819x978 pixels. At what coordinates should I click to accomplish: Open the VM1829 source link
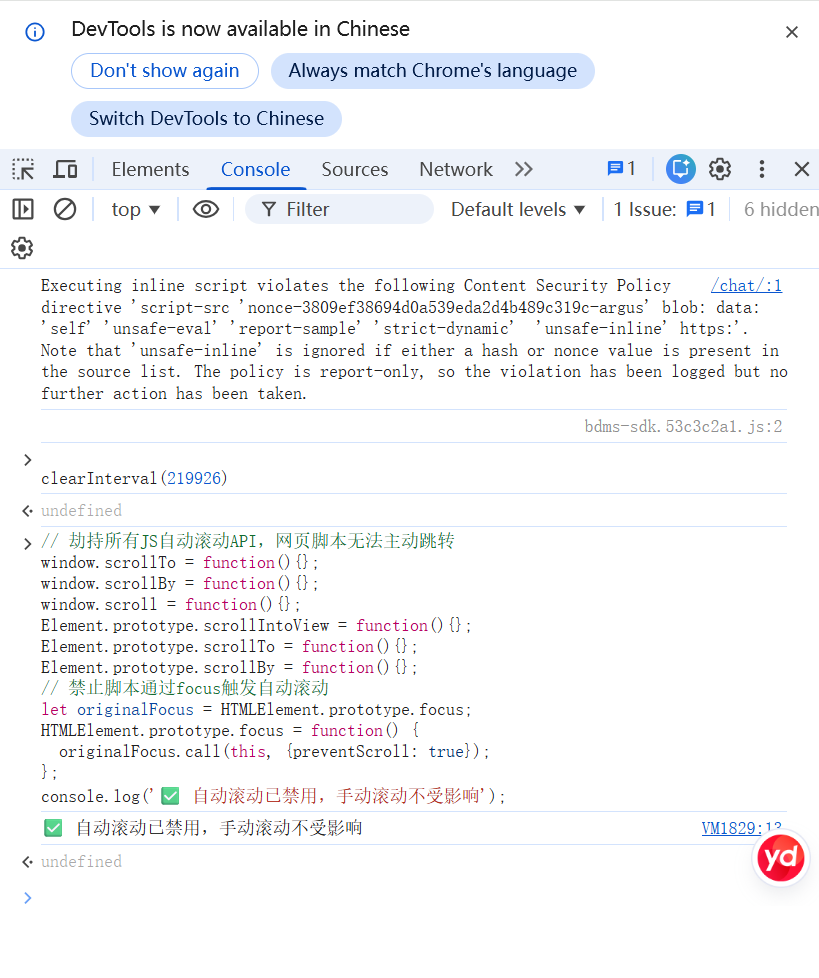point(741,828)
